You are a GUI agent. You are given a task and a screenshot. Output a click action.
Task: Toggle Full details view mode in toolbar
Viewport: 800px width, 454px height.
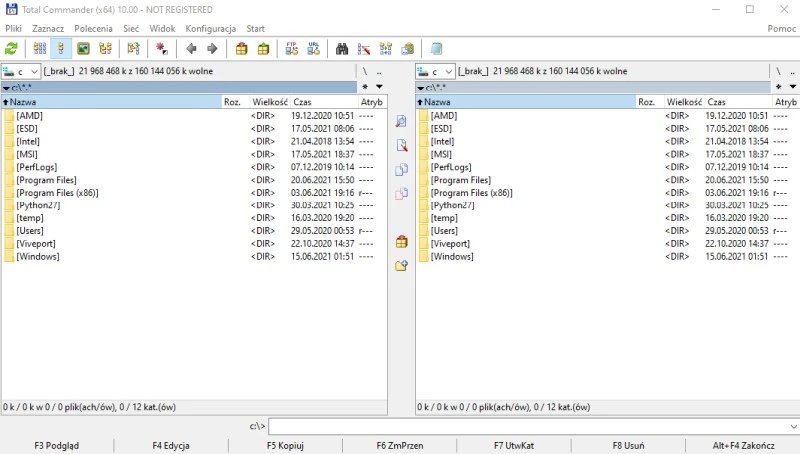62,48
